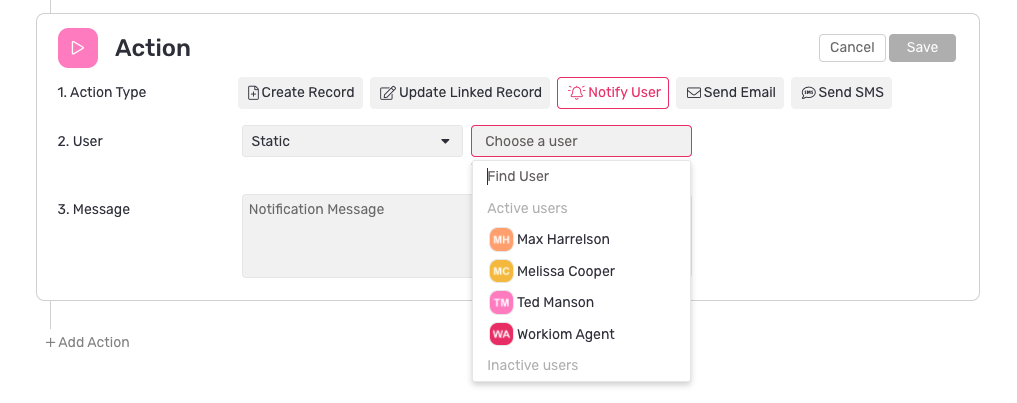Open the Static user type dropdown
The height and width of the screenshot is (403, 1017).
(x=352, y=141)
